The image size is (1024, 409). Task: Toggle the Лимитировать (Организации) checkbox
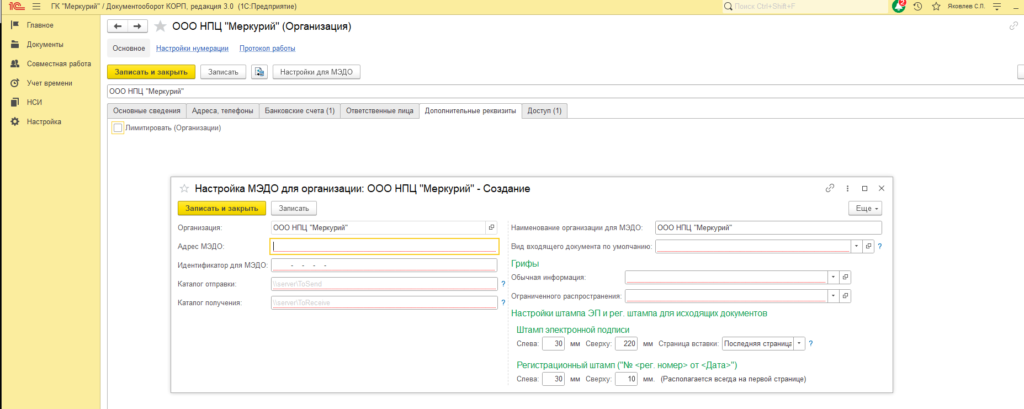(118, 128)
